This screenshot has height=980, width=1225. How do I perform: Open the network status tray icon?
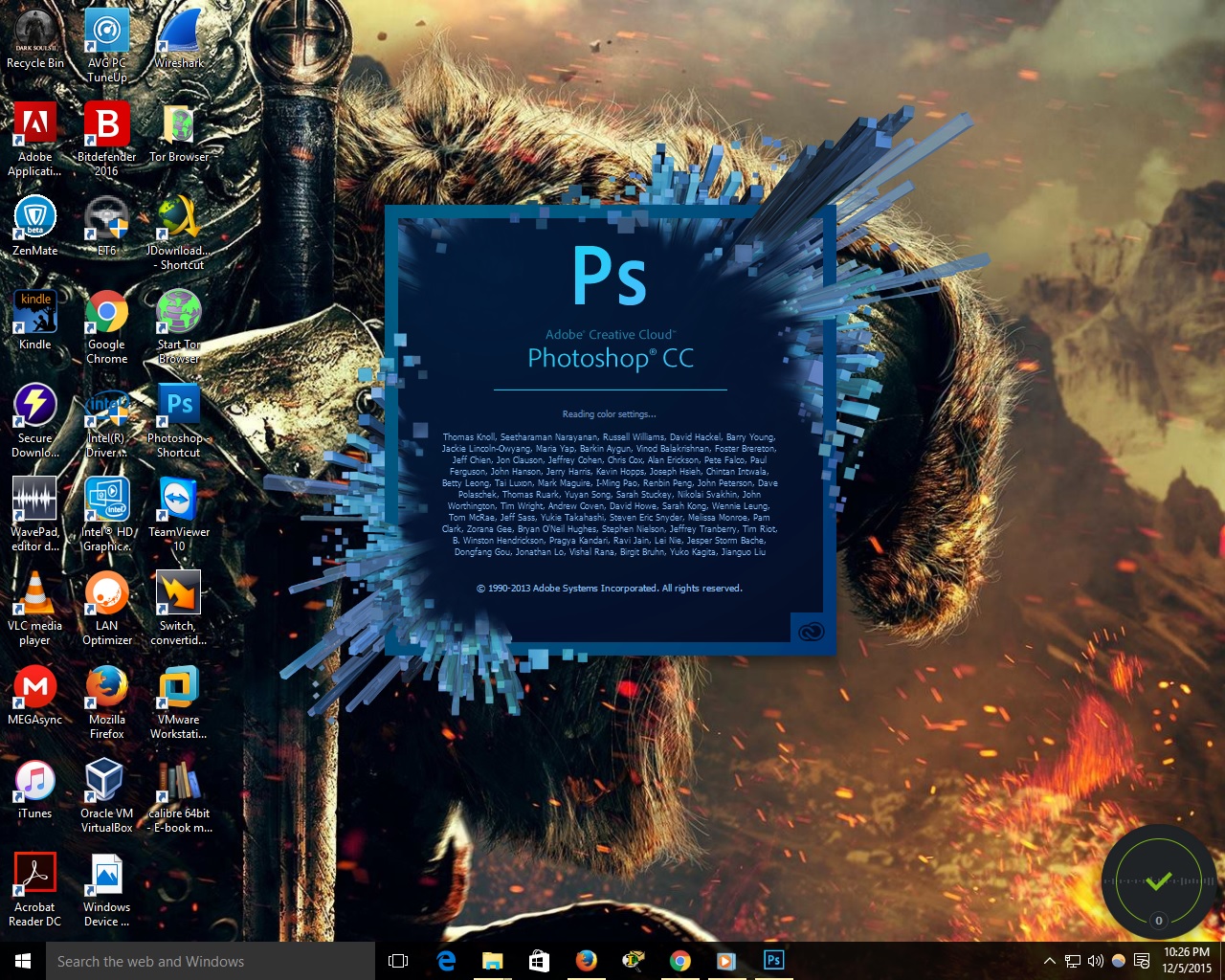[1073, 961]
